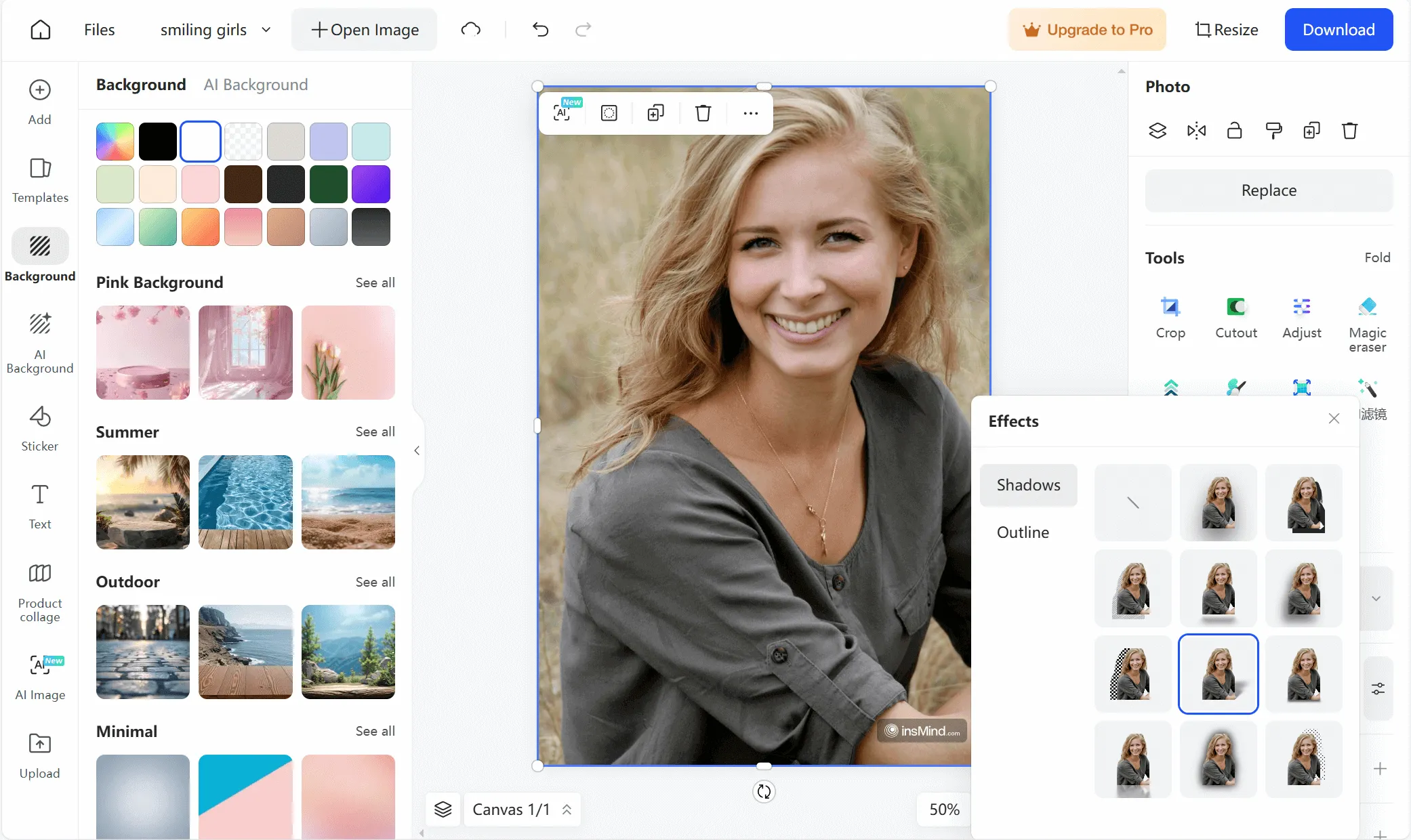Toggle AI Background panel view
This screenshot has width=1411, height=840.
[255, 84]
